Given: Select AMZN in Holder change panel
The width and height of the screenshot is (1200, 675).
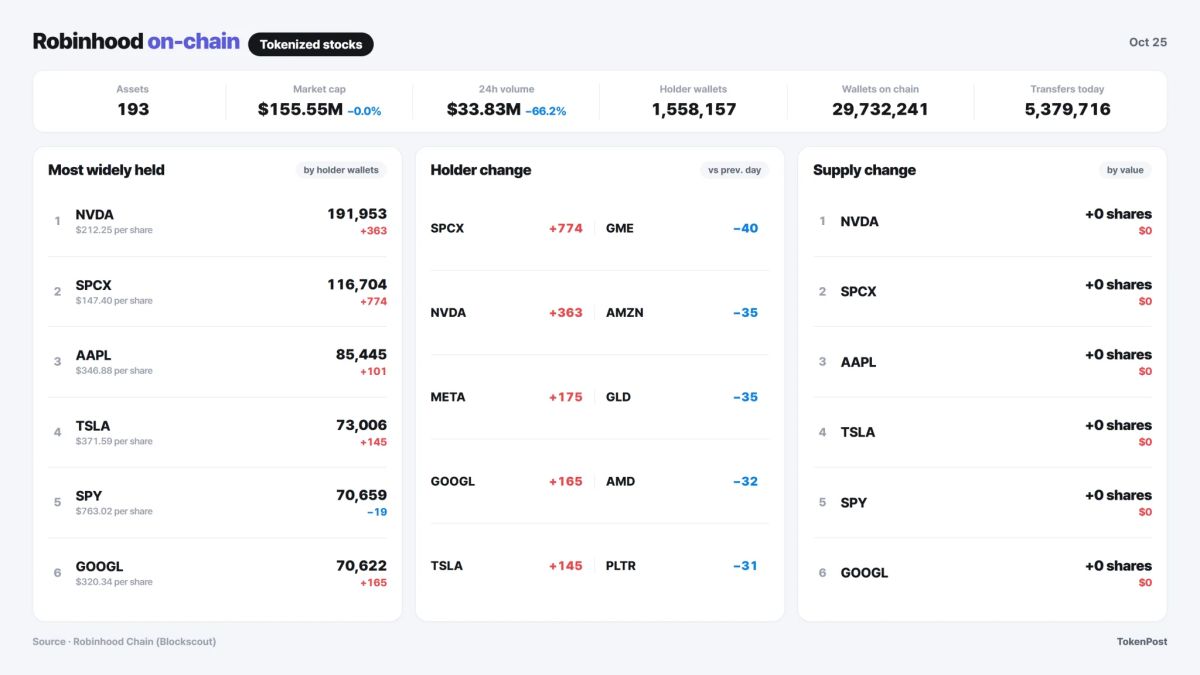Looking at the screenshot, I should click(625, 313).
